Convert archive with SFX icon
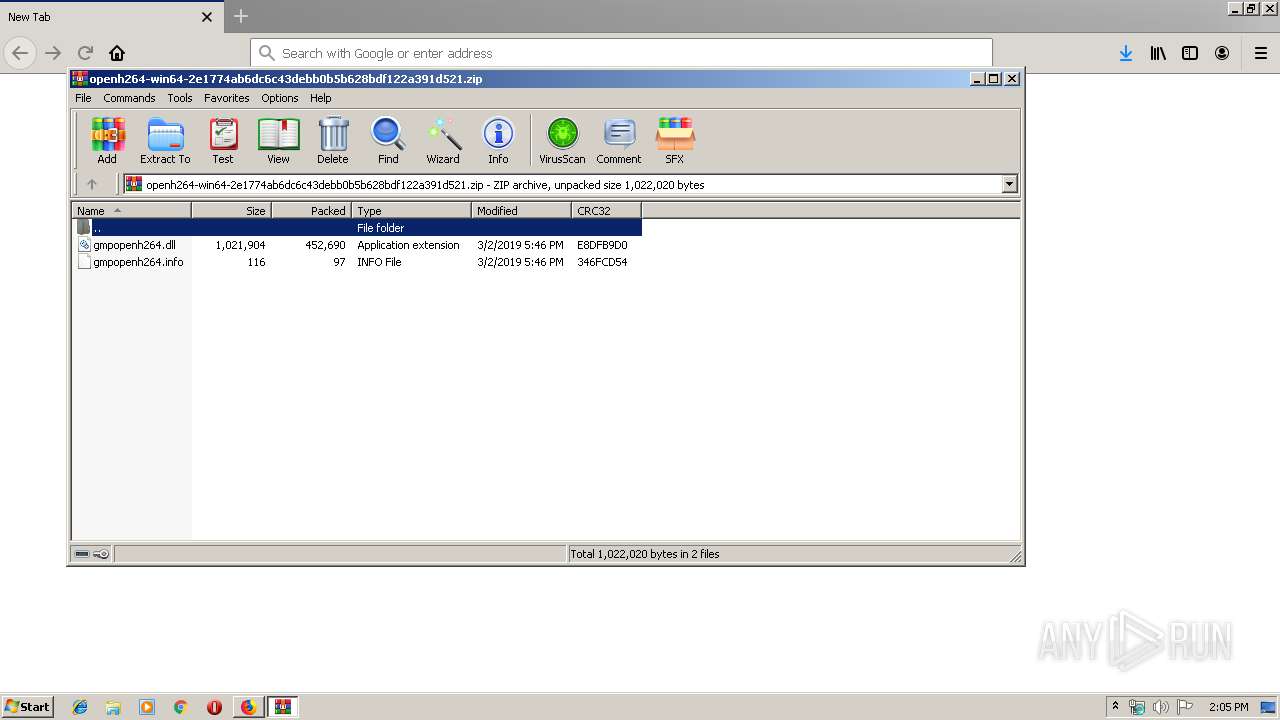The height and width of the screenshot is (720, 1280). point(675,140)
